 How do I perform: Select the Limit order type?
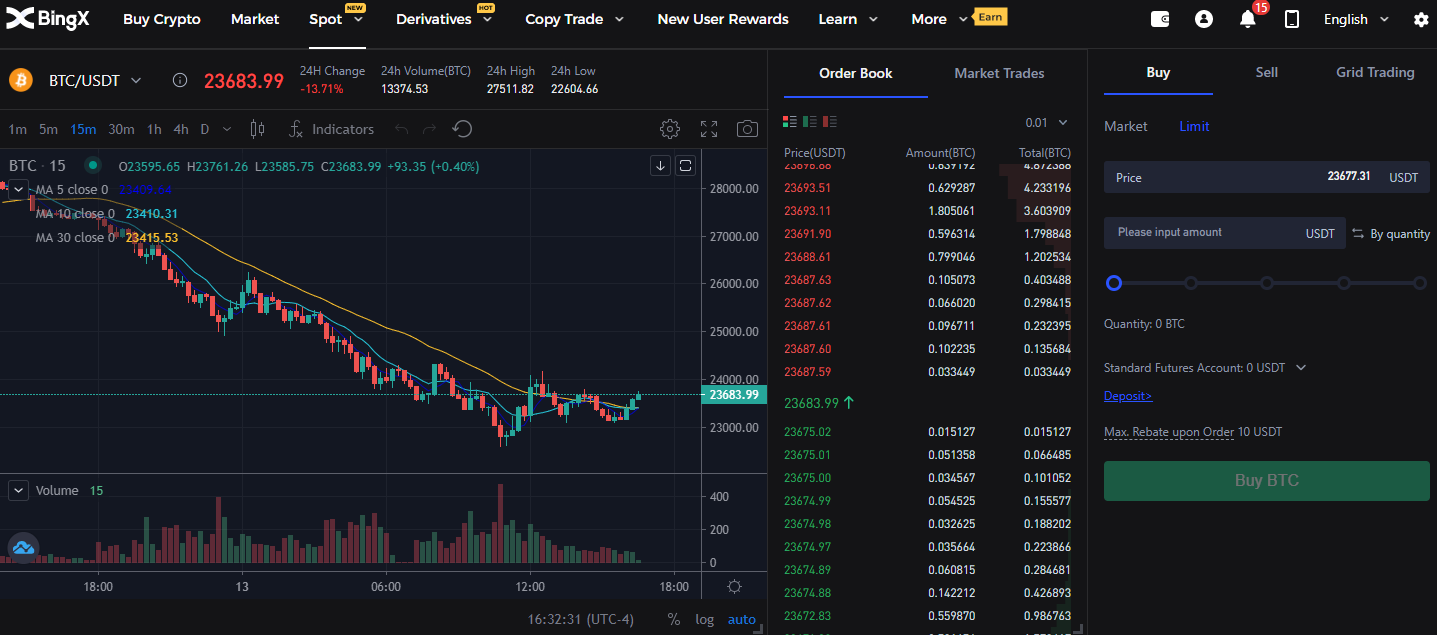(1194, 126)
